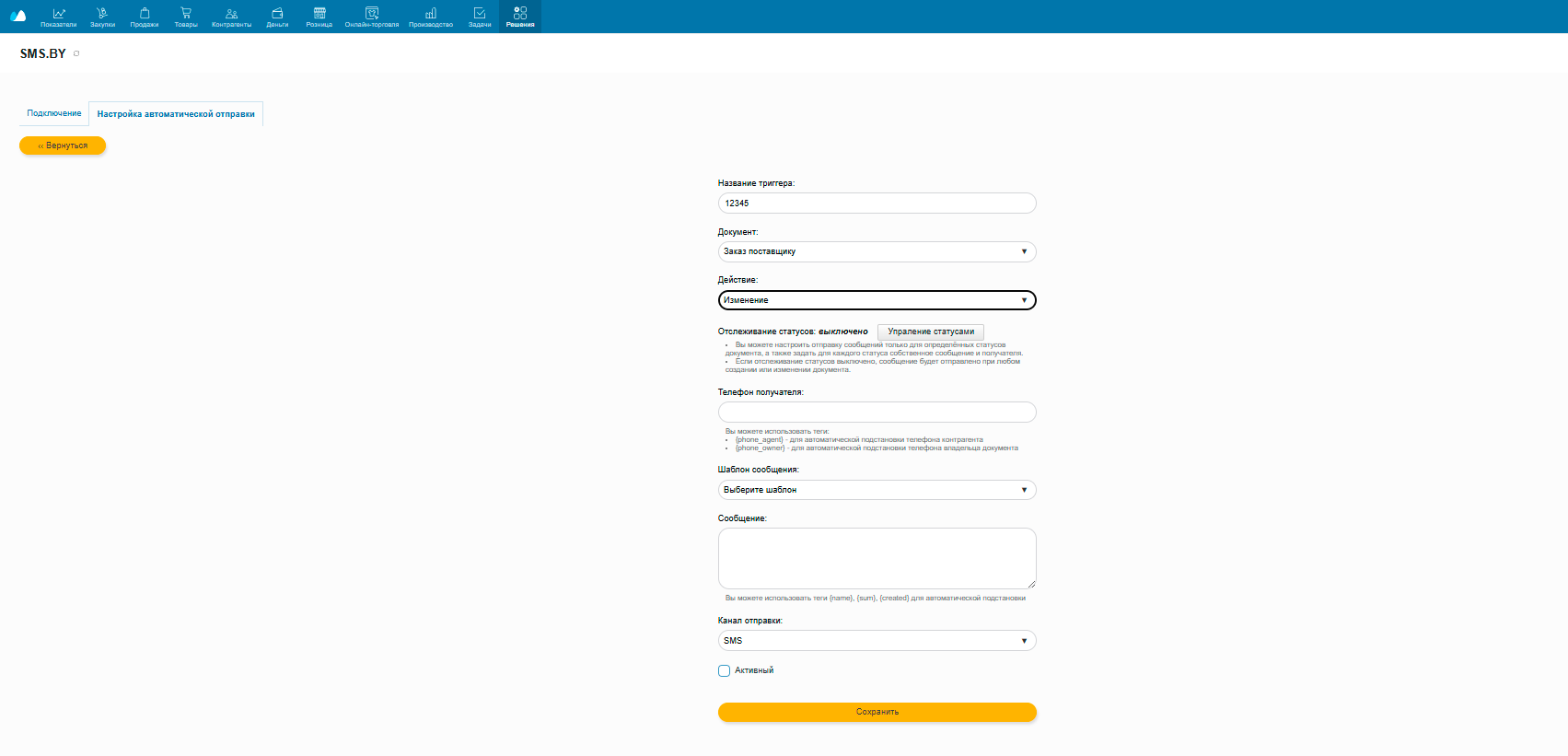Open the Розница store icon
This screenshot has width=1568, height=756.
pos(319,13)
